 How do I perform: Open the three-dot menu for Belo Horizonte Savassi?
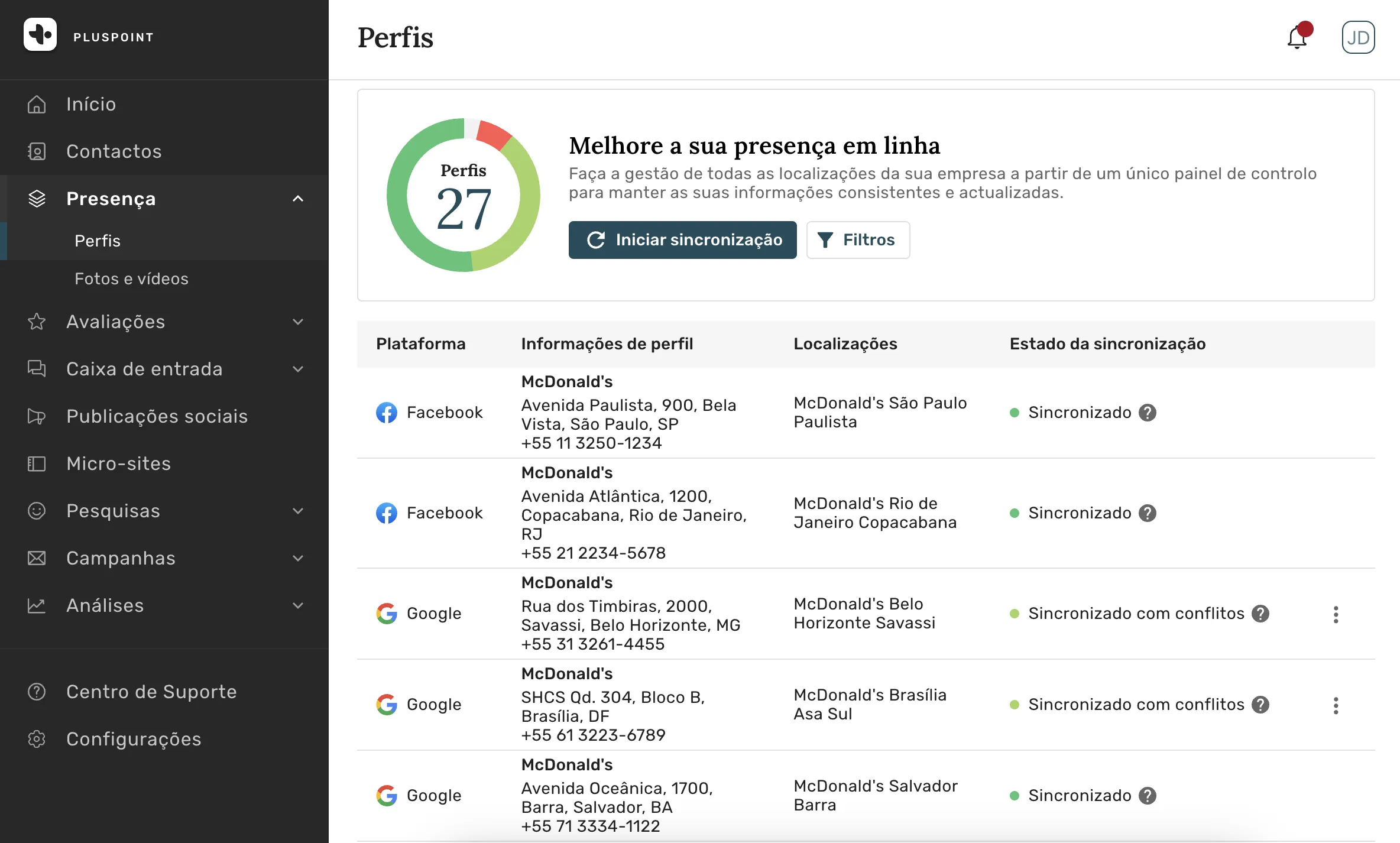click(1336, 614)
